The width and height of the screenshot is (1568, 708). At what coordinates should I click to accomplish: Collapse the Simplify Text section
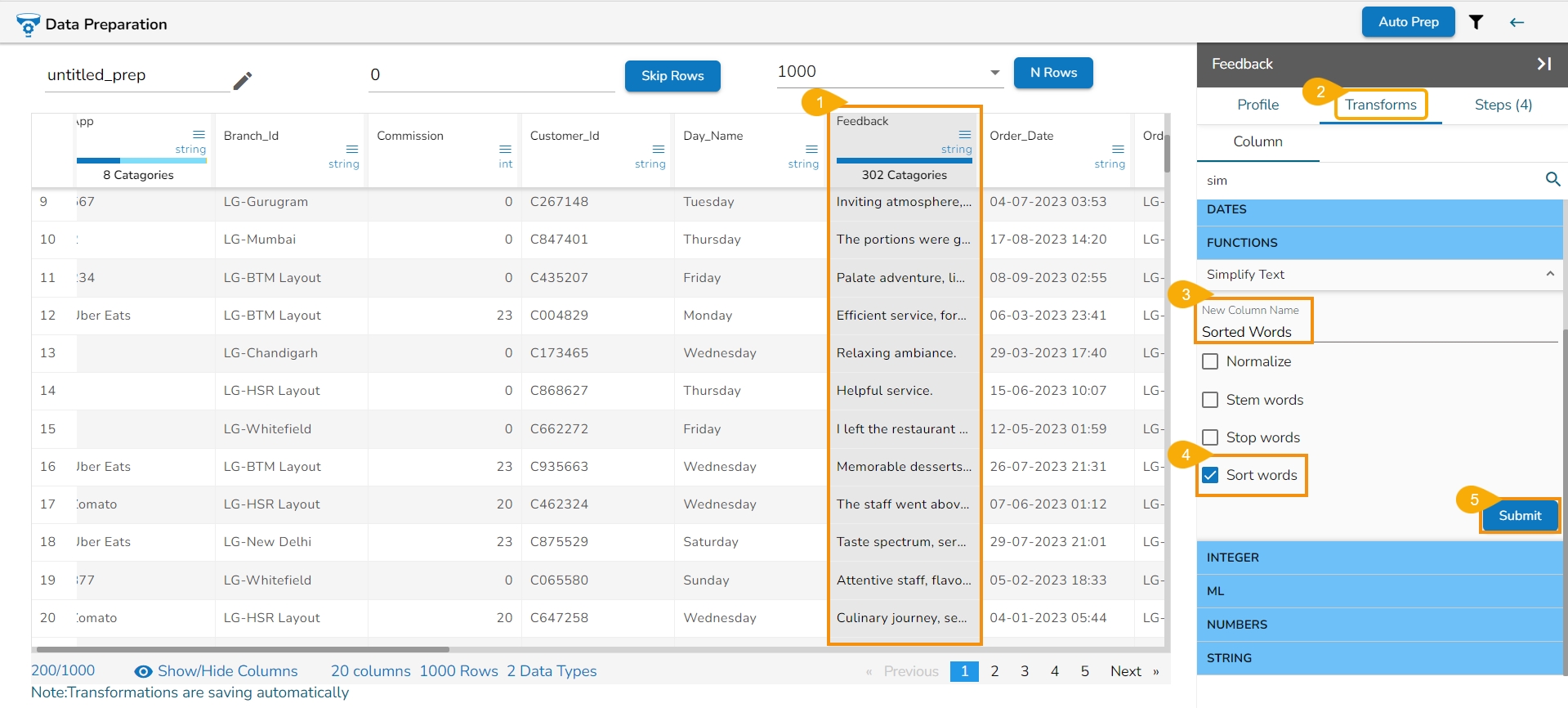[1549, 274]
